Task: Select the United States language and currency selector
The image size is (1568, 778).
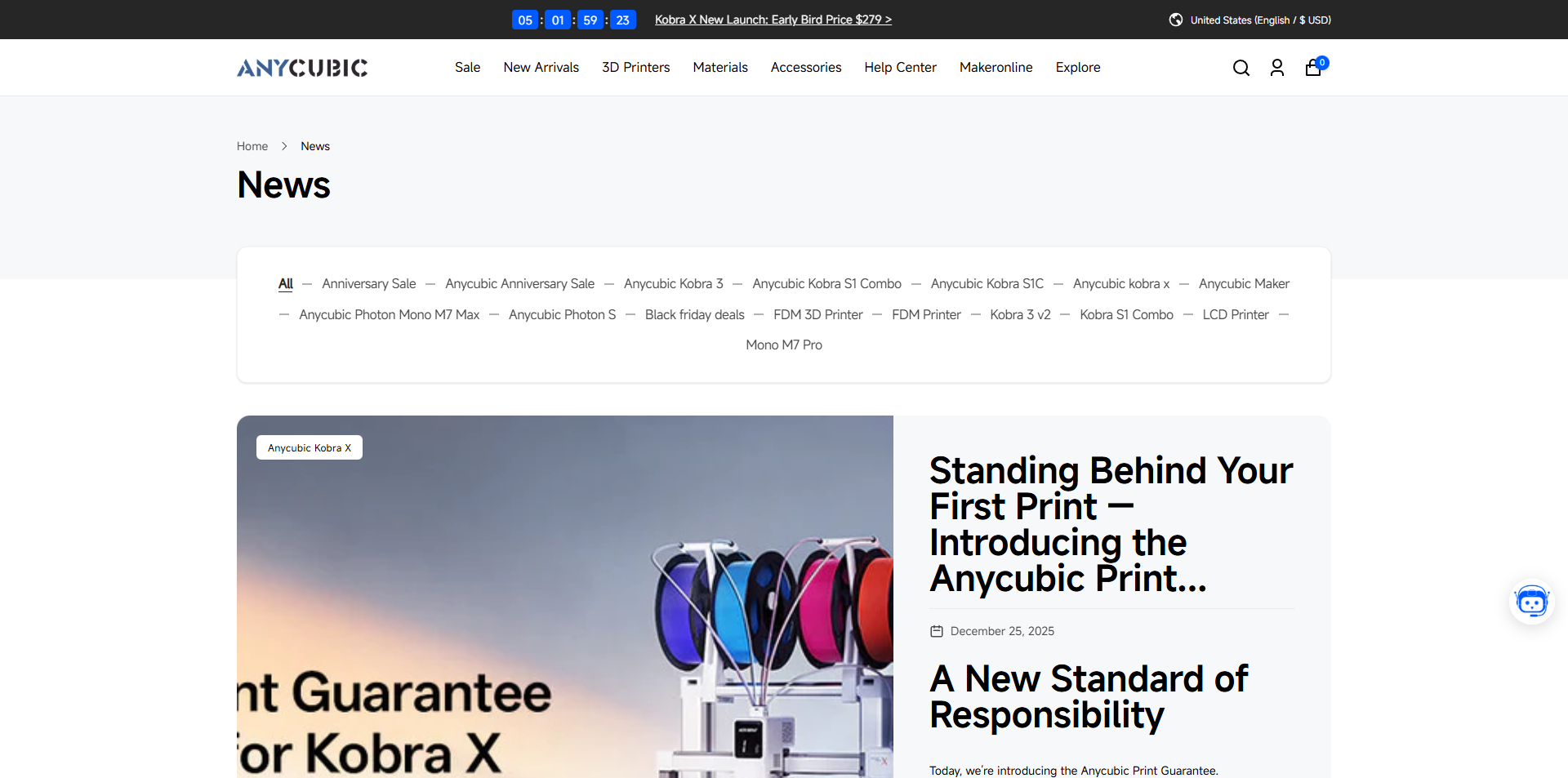Action: pyautogui.click(x=1260, y=20)
